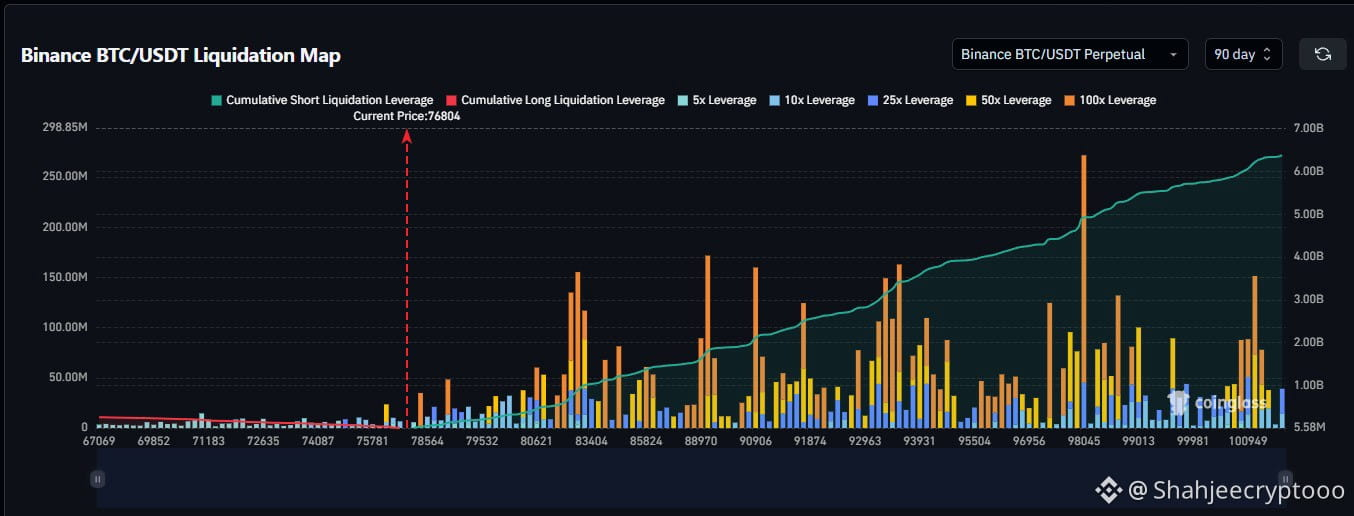Click the left range slider handle

97,479
